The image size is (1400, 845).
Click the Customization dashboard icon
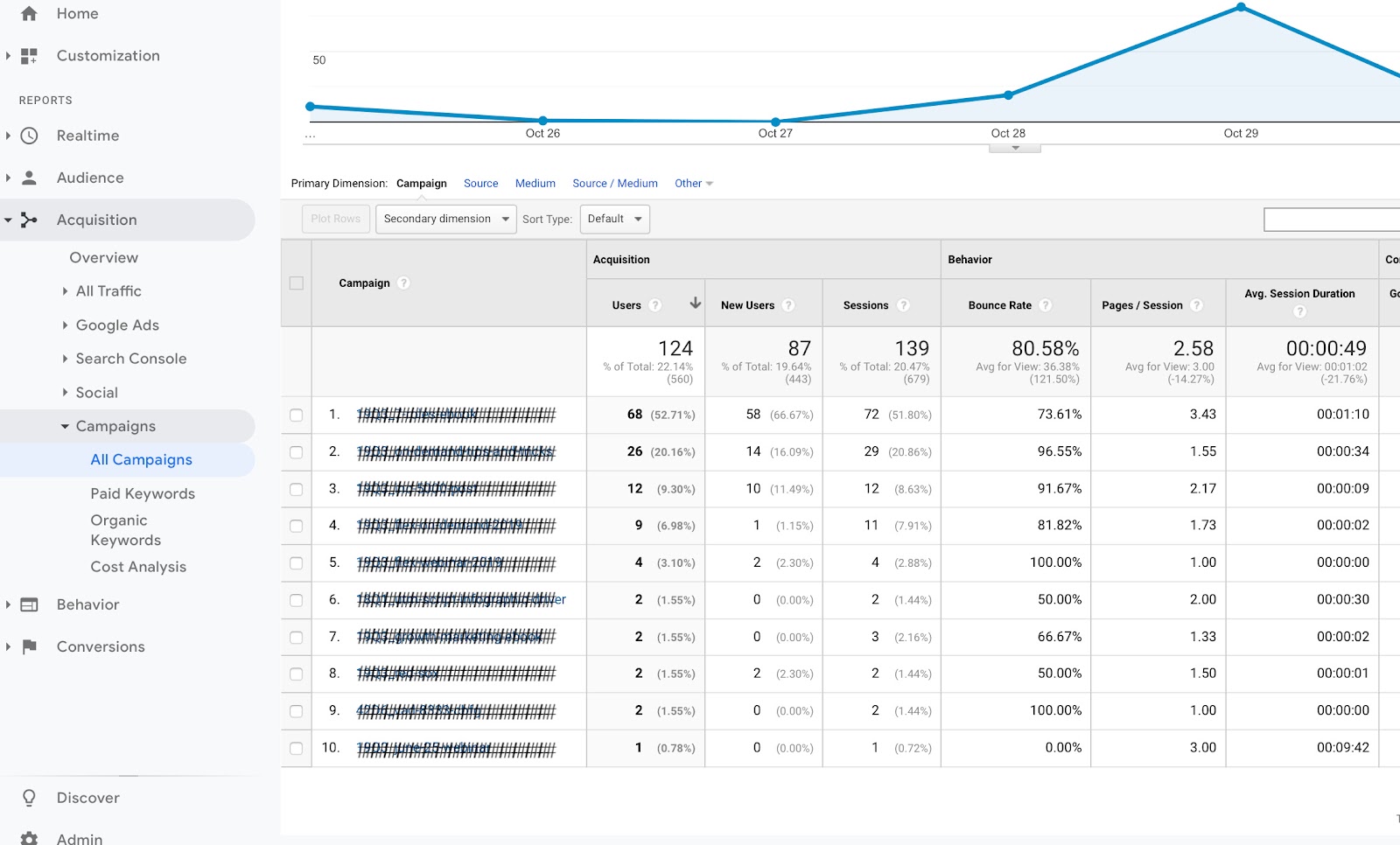(x=29, y=56)
